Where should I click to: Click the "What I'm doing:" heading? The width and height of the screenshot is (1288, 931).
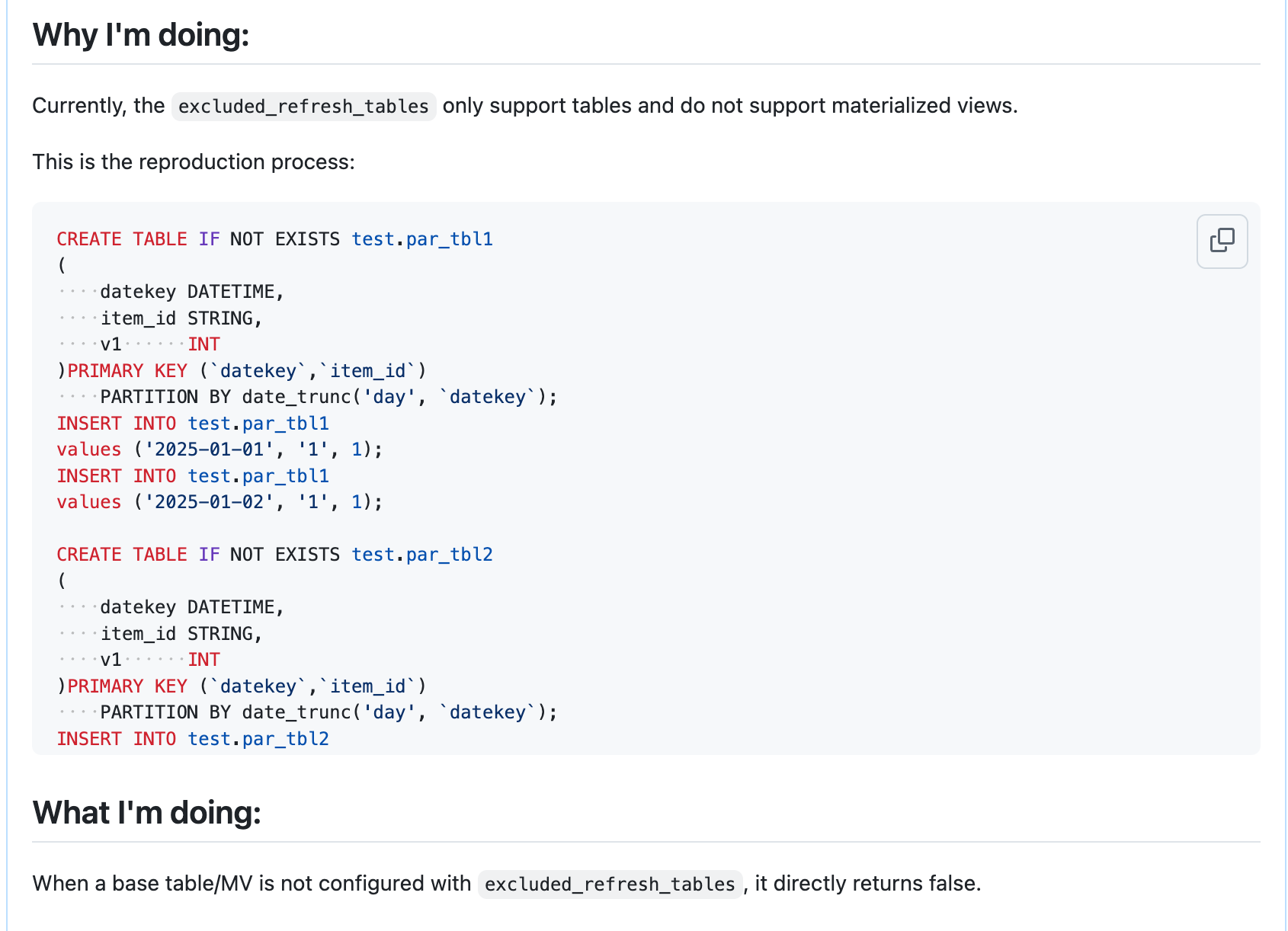pyautogui.click(x=146, y=812)
